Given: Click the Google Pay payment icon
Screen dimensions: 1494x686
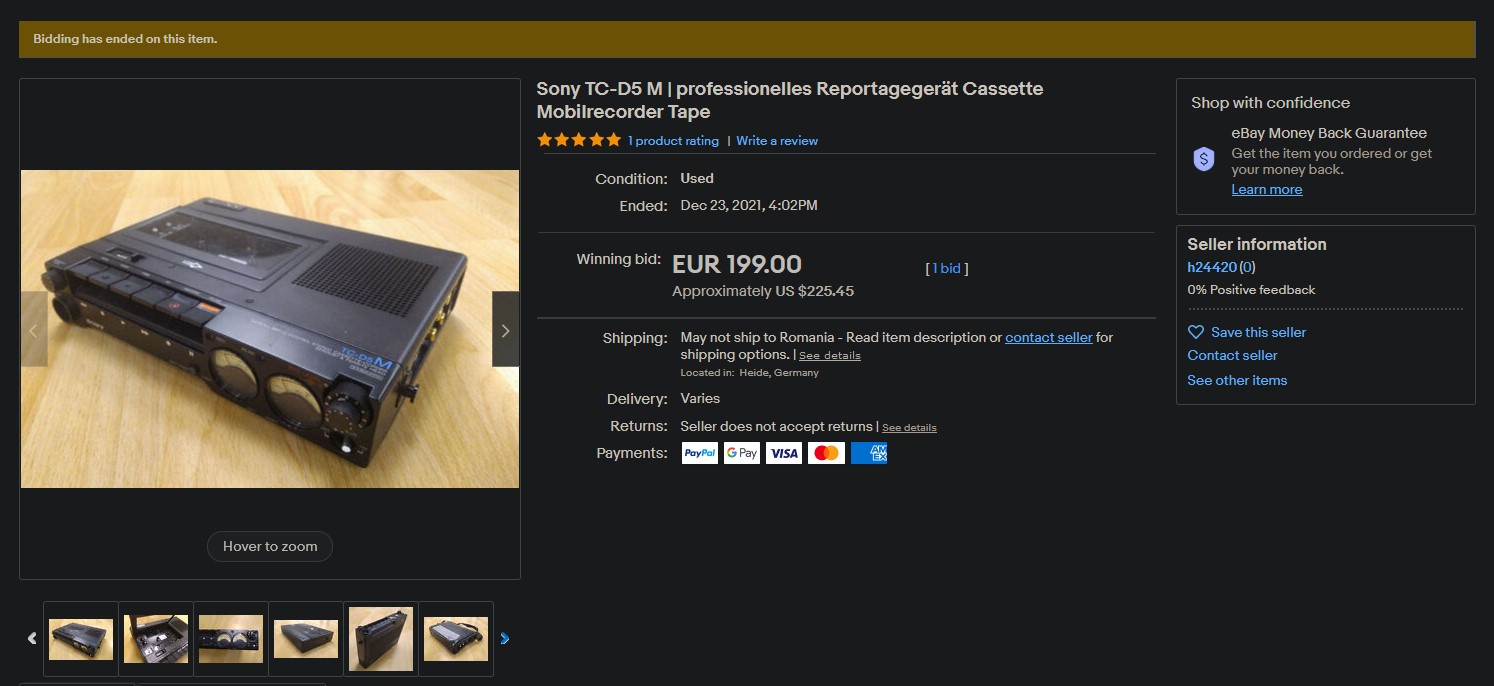Looking at the screenshot, I should 742,453.
